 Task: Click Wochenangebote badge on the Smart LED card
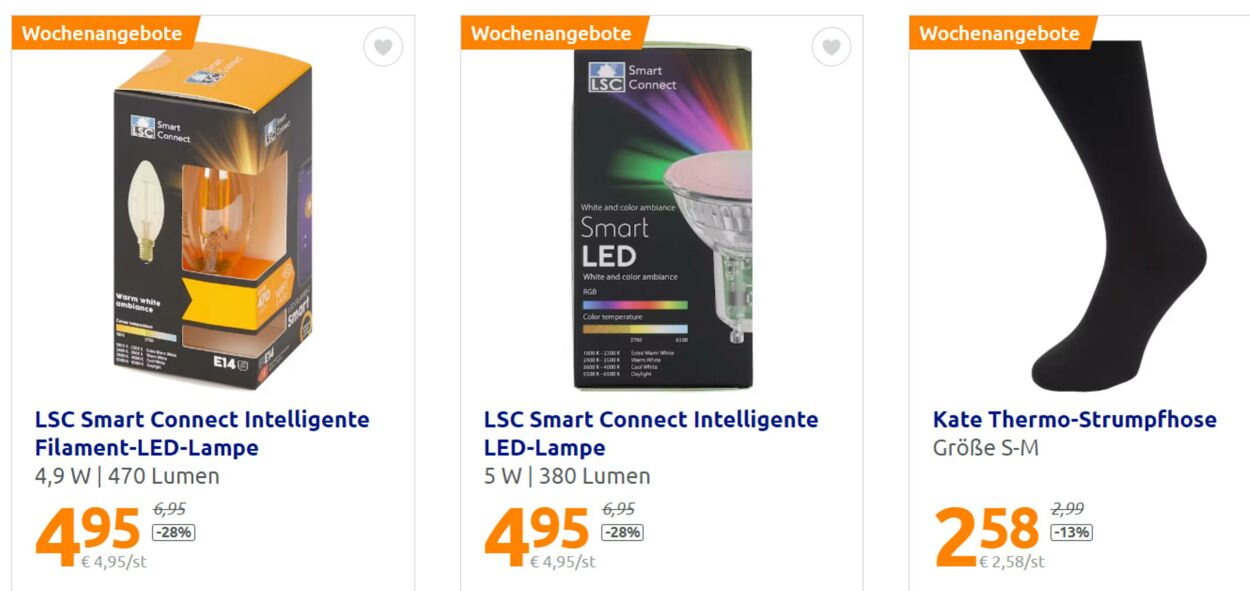tap(551, 33)
